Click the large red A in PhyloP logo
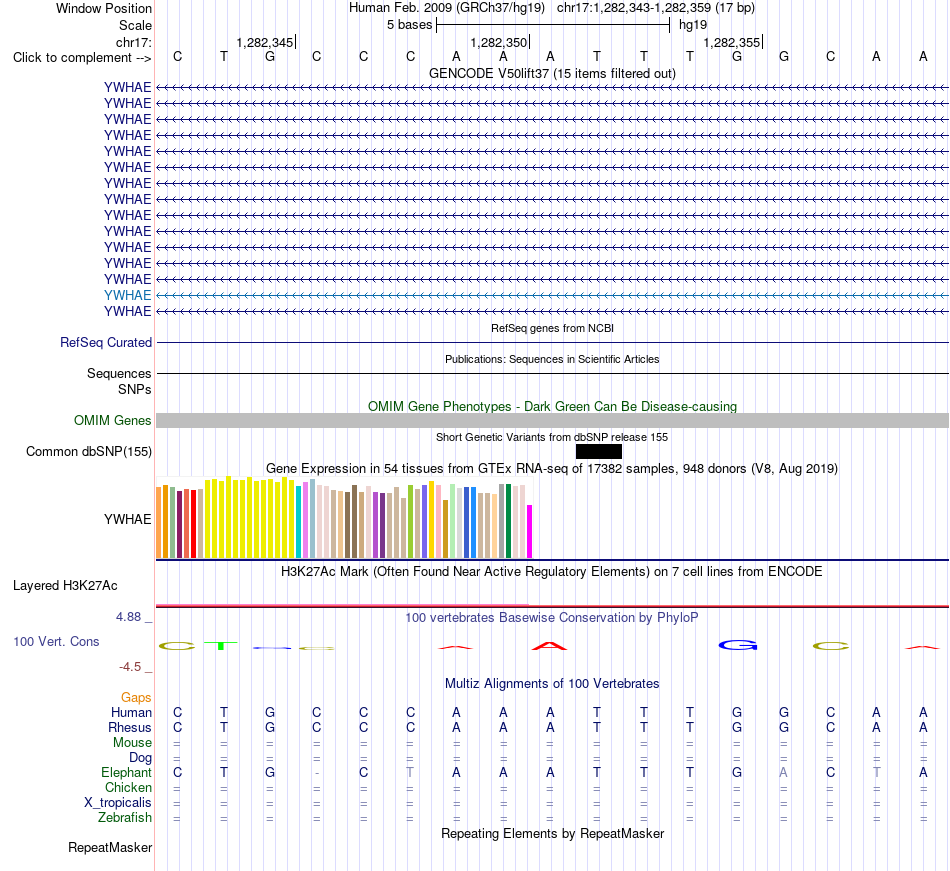Viewport: 950px width, 871px height. (549, 646)
